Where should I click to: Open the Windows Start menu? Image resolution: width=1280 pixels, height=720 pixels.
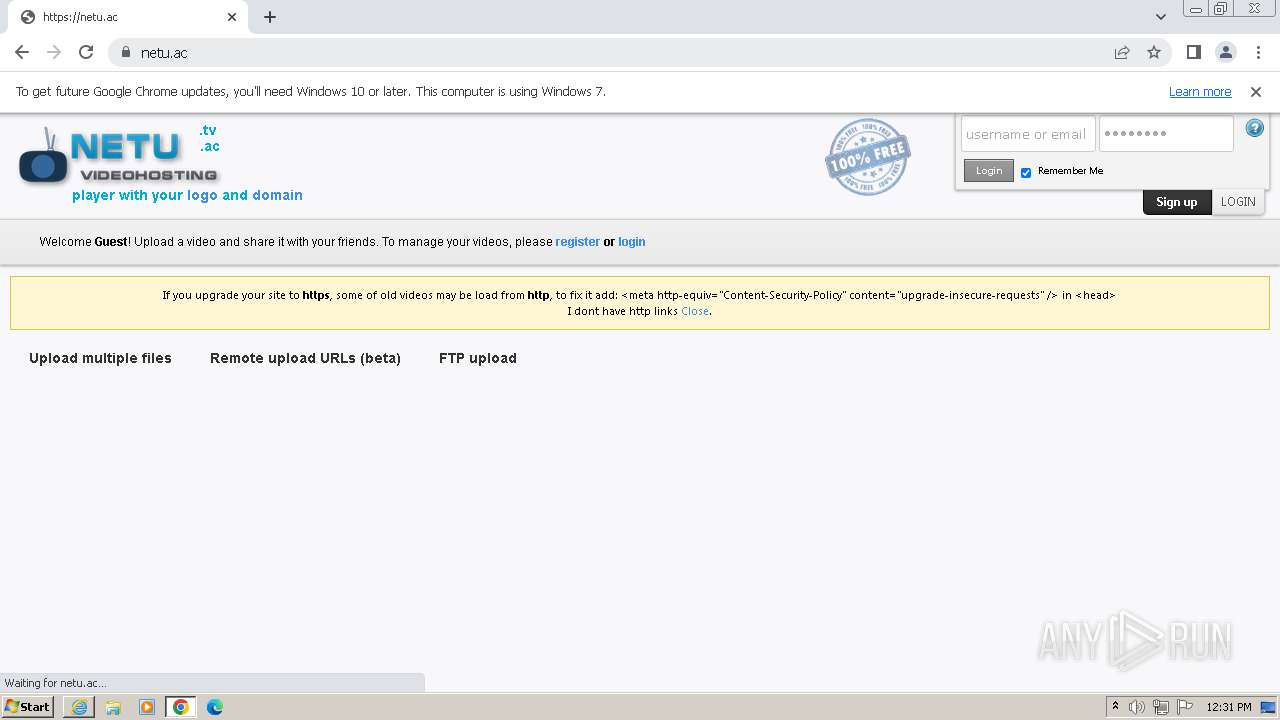tap(28, 707)
